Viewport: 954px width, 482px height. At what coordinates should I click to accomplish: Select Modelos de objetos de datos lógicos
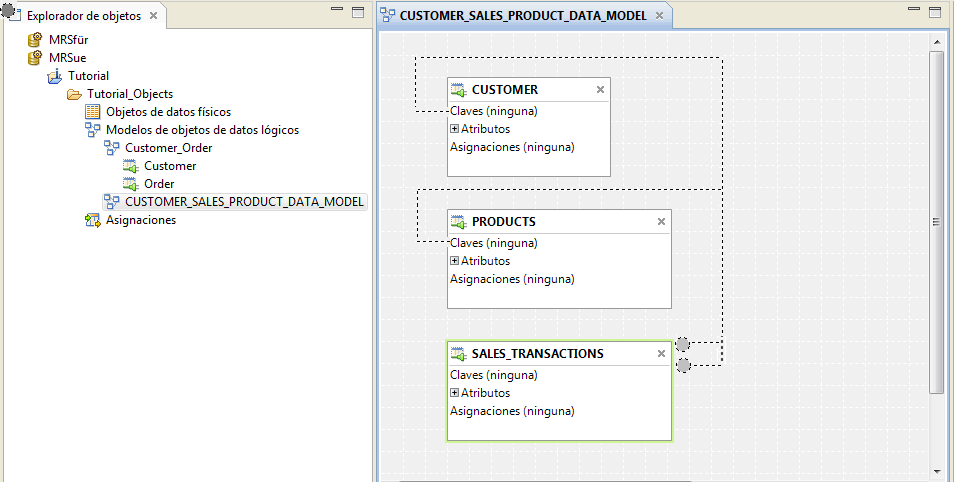point(203,130)
